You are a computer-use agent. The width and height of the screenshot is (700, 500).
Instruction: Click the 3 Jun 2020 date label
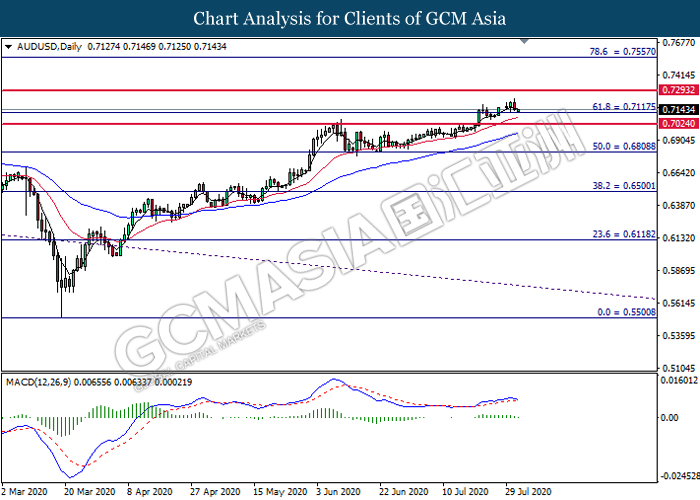(338, 492)
